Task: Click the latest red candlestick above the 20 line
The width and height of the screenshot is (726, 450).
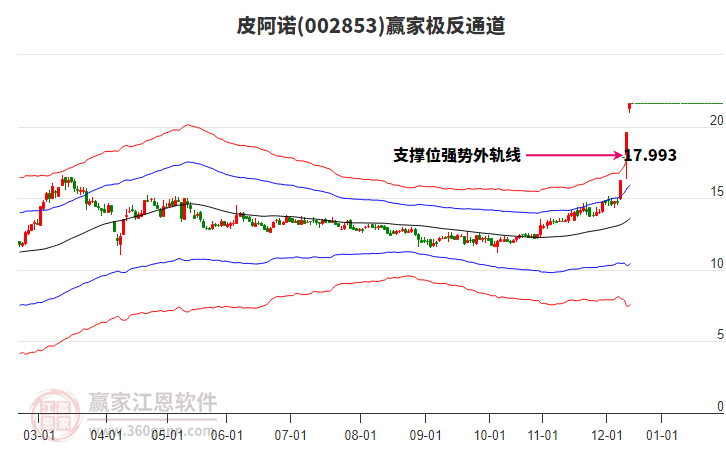Action: pos(629,107)
